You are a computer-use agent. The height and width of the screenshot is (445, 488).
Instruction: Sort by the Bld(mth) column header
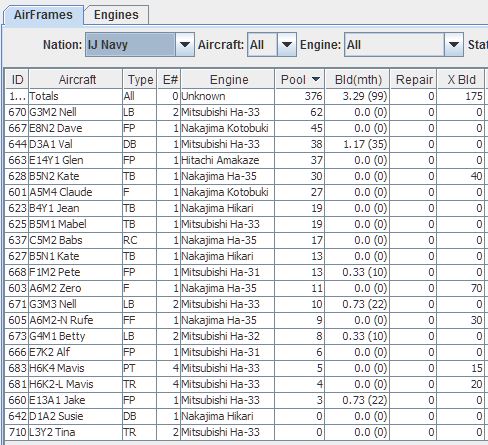(357, 80)
